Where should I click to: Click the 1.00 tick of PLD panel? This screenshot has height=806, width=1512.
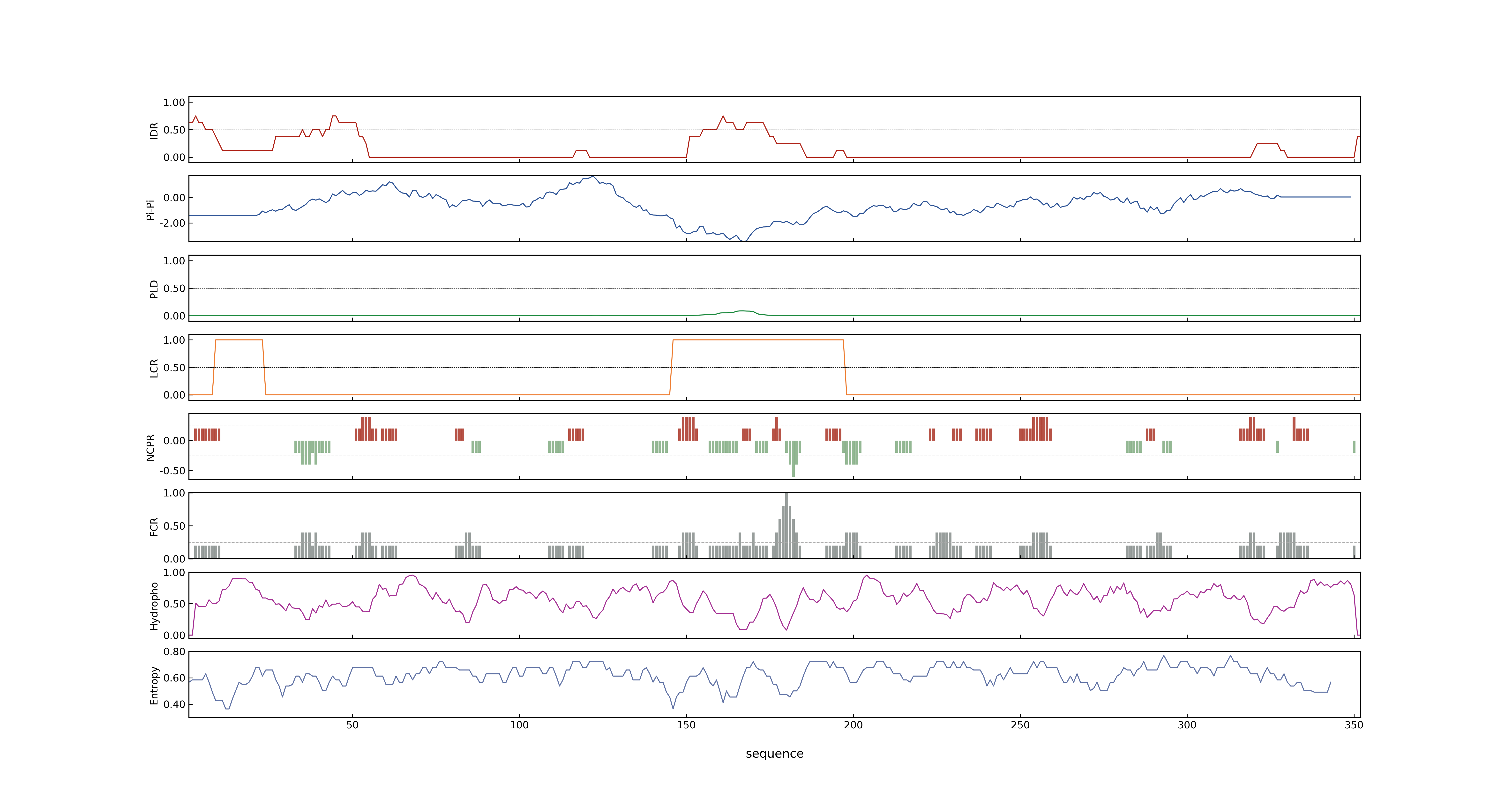(174, 261)
